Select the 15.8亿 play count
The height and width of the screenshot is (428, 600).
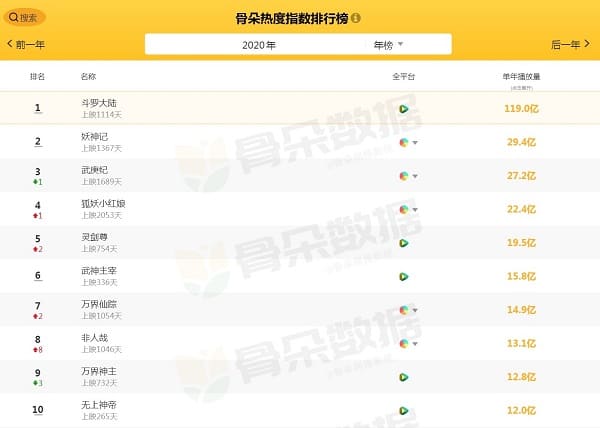click(521, 276)
